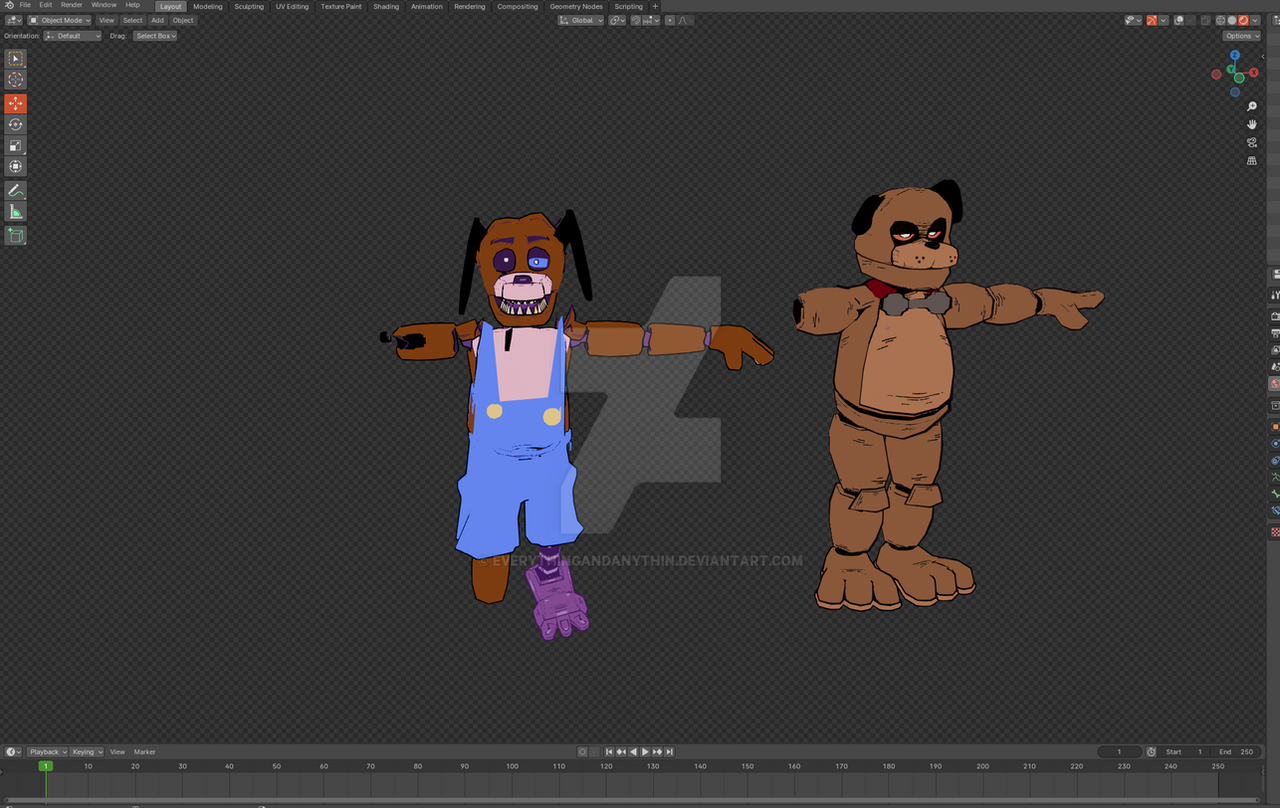The width and height of the screenshot is (1280, 808).
Task: Open the Orientation Default dropdown
Action: point(72,36)
